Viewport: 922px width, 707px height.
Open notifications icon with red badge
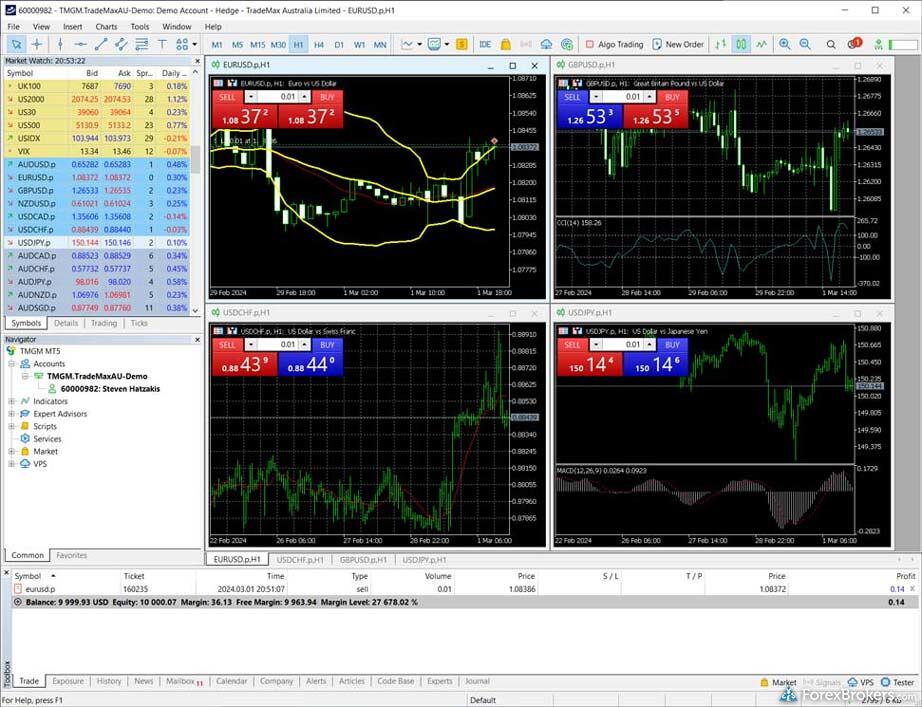(854, 44)
